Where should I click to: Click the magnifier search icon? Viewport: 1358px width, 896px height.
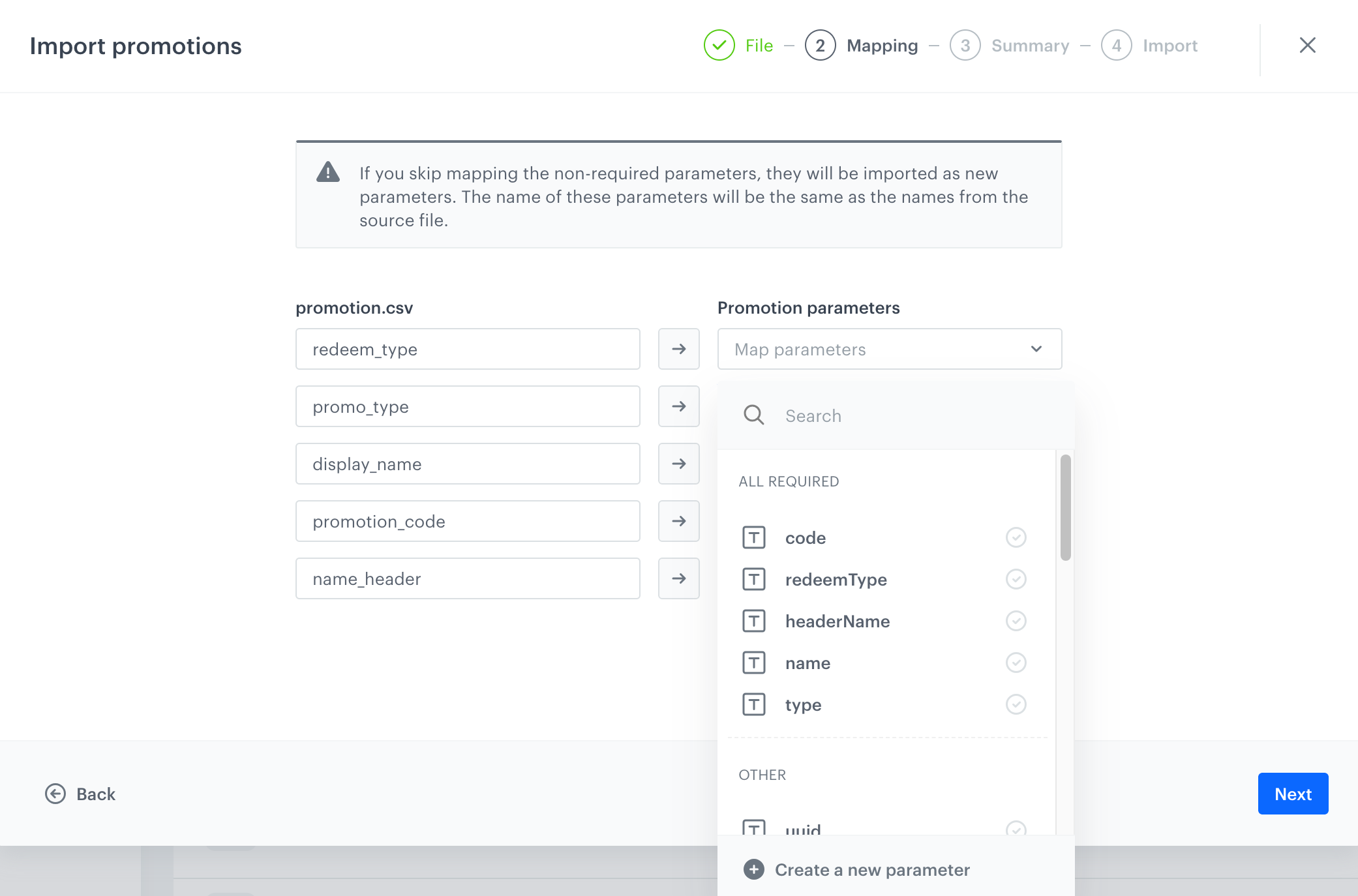click(x=753, y=415)
